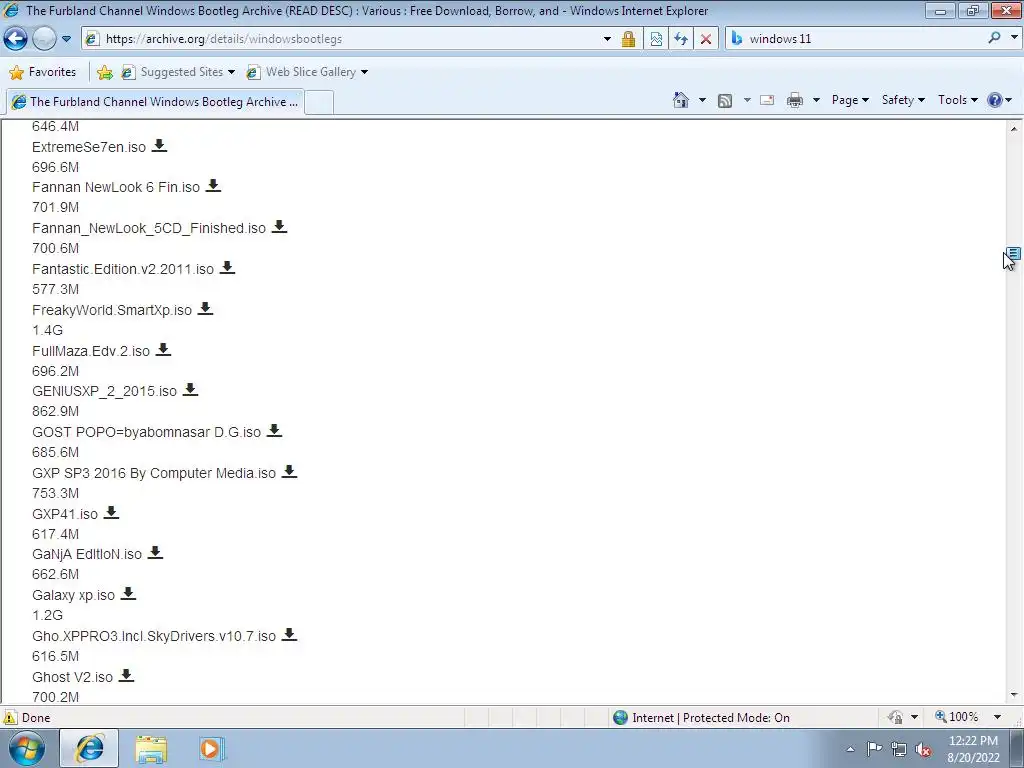This screenshot has width=1024, height=768.
Task: Open the Tools menu
Action: (957, 100)
